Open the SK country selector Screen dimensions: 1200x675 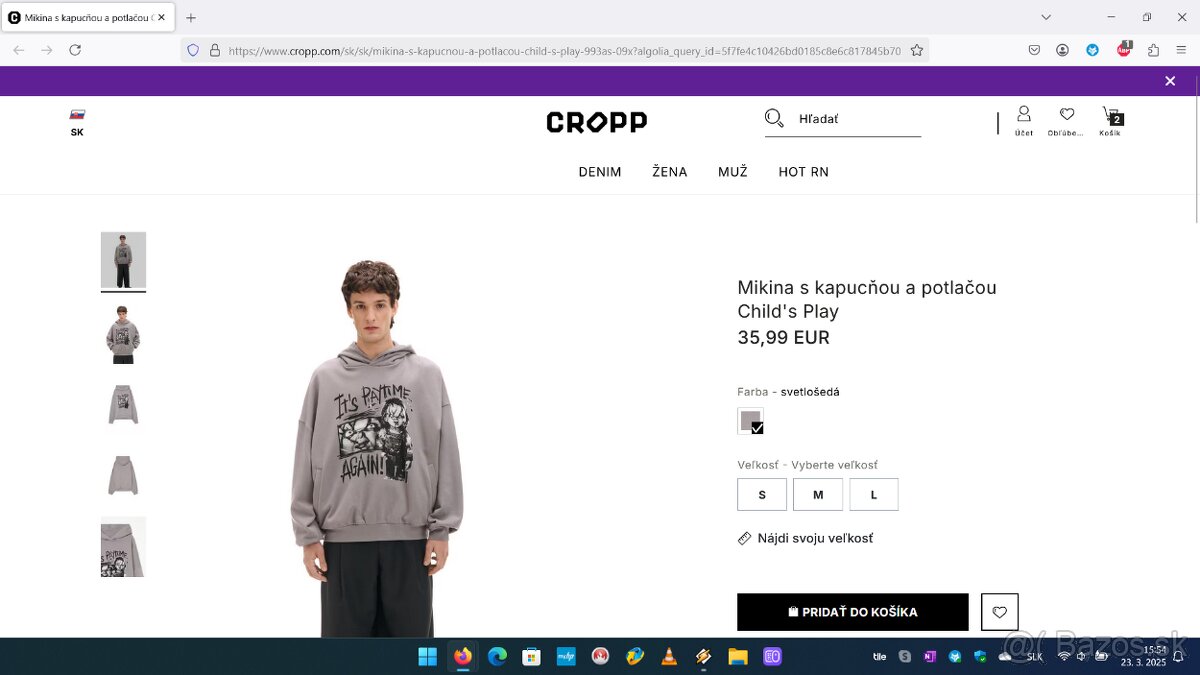pyautogui.click(x=77, y=122)
